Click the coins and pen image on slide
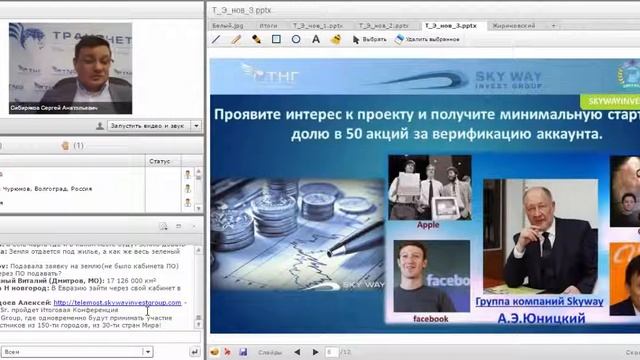 coord(297,235)
